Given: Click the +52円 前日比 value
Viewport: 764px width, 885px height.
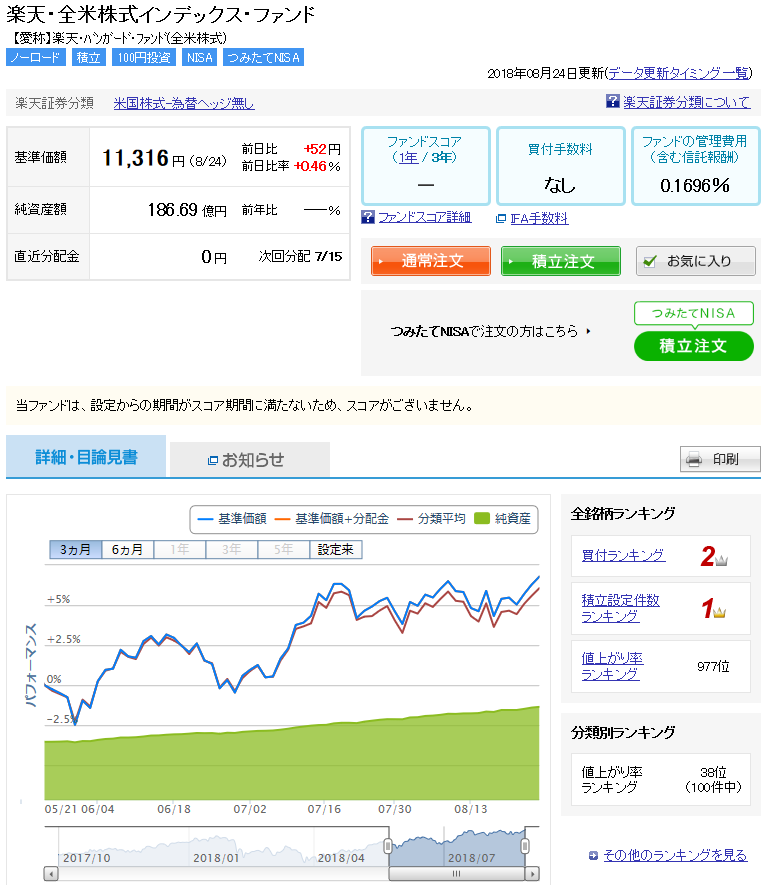Looking at the screenshot, I should (322, 149).
